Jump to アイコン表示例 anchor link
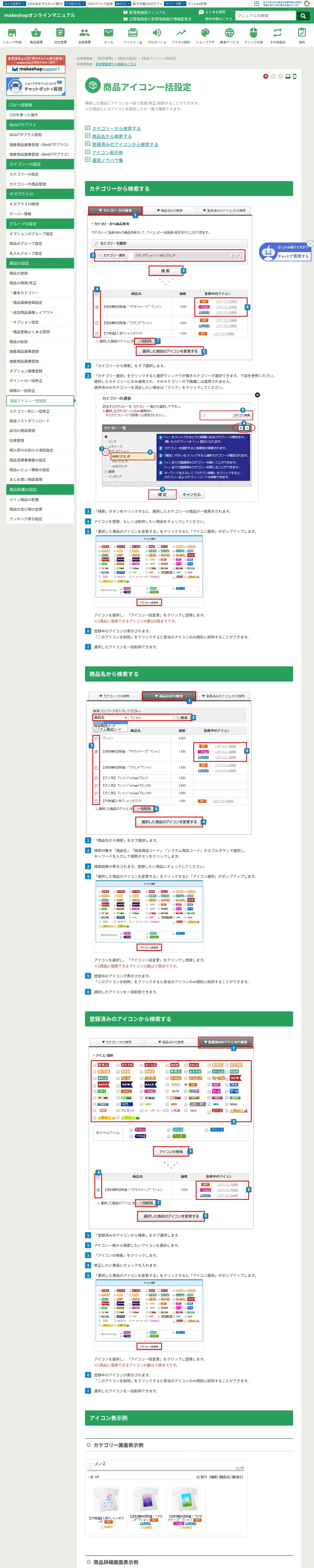The height and width of the screenshot is (1568, 314). 107,152
